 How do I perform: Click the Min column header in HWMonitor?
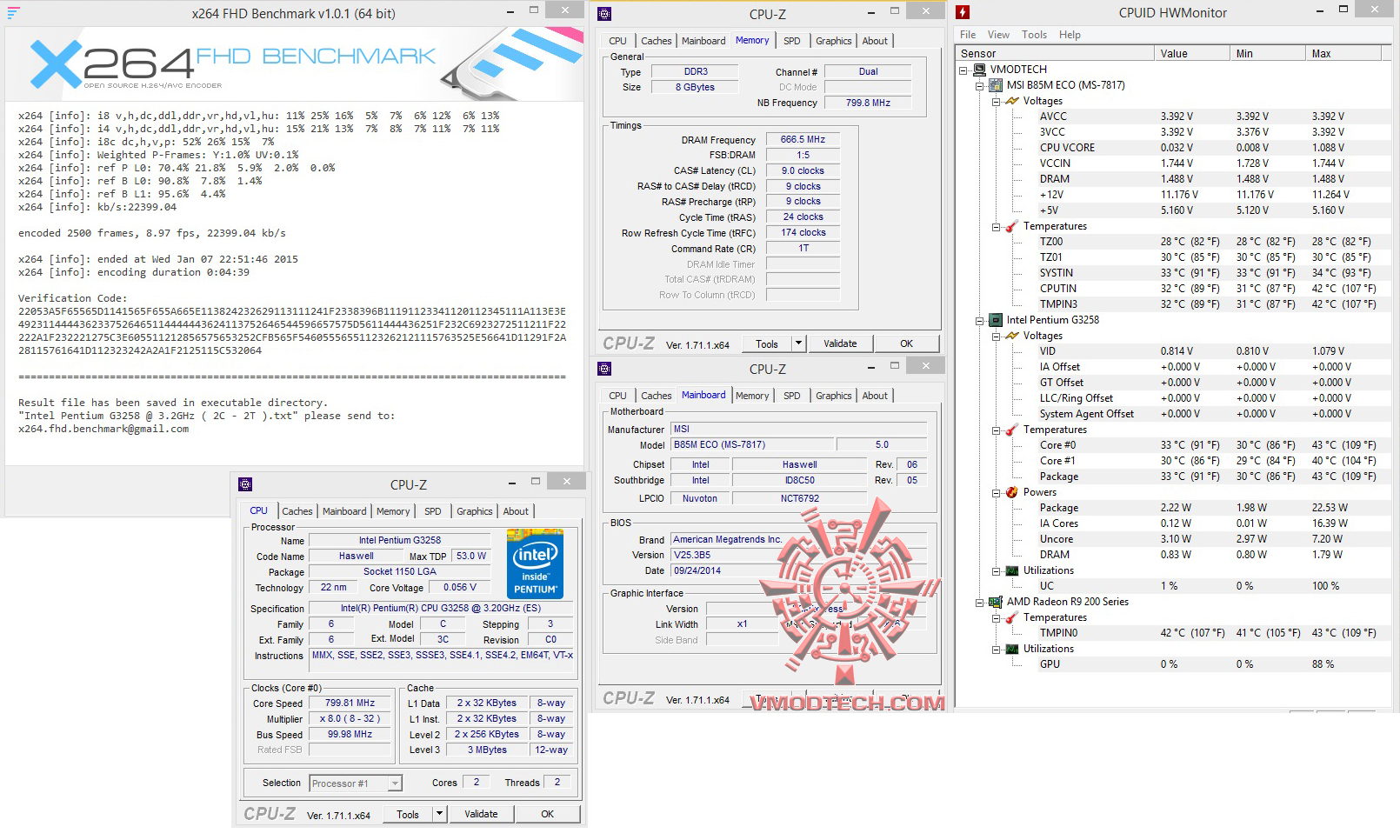coord(1270,53)
